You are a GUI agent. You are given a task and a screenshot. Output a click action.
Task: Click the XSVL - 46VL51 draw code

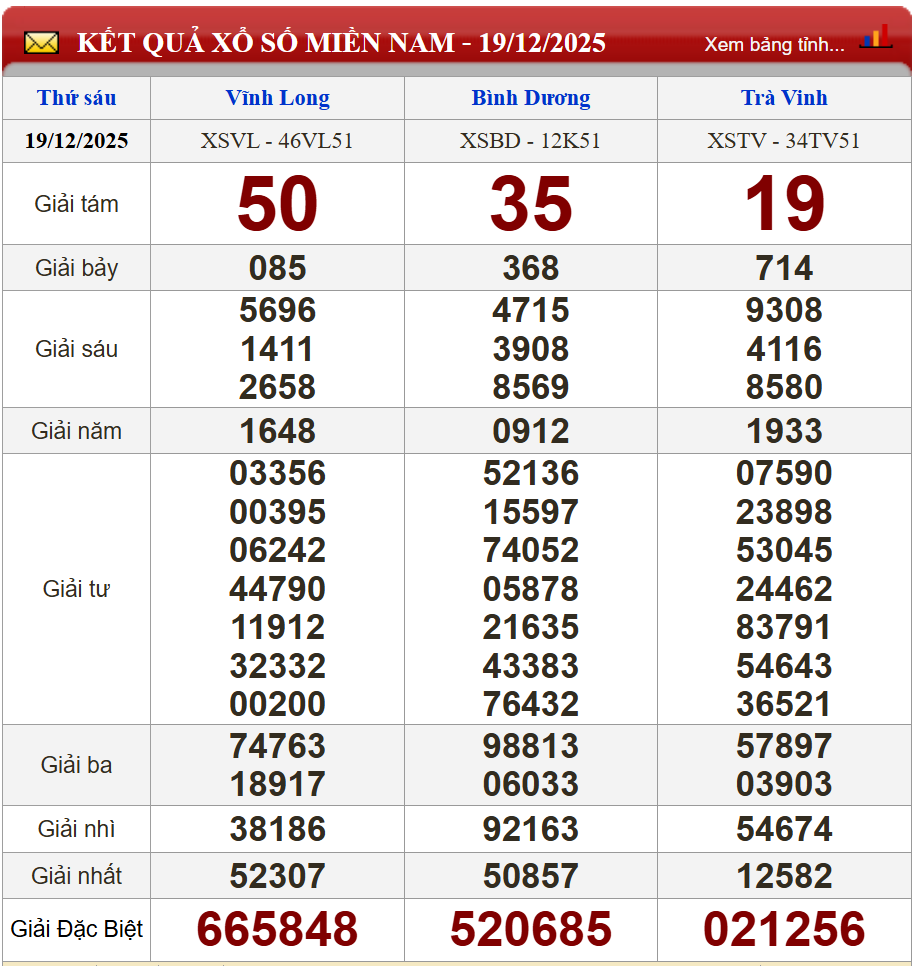[277, 141]
